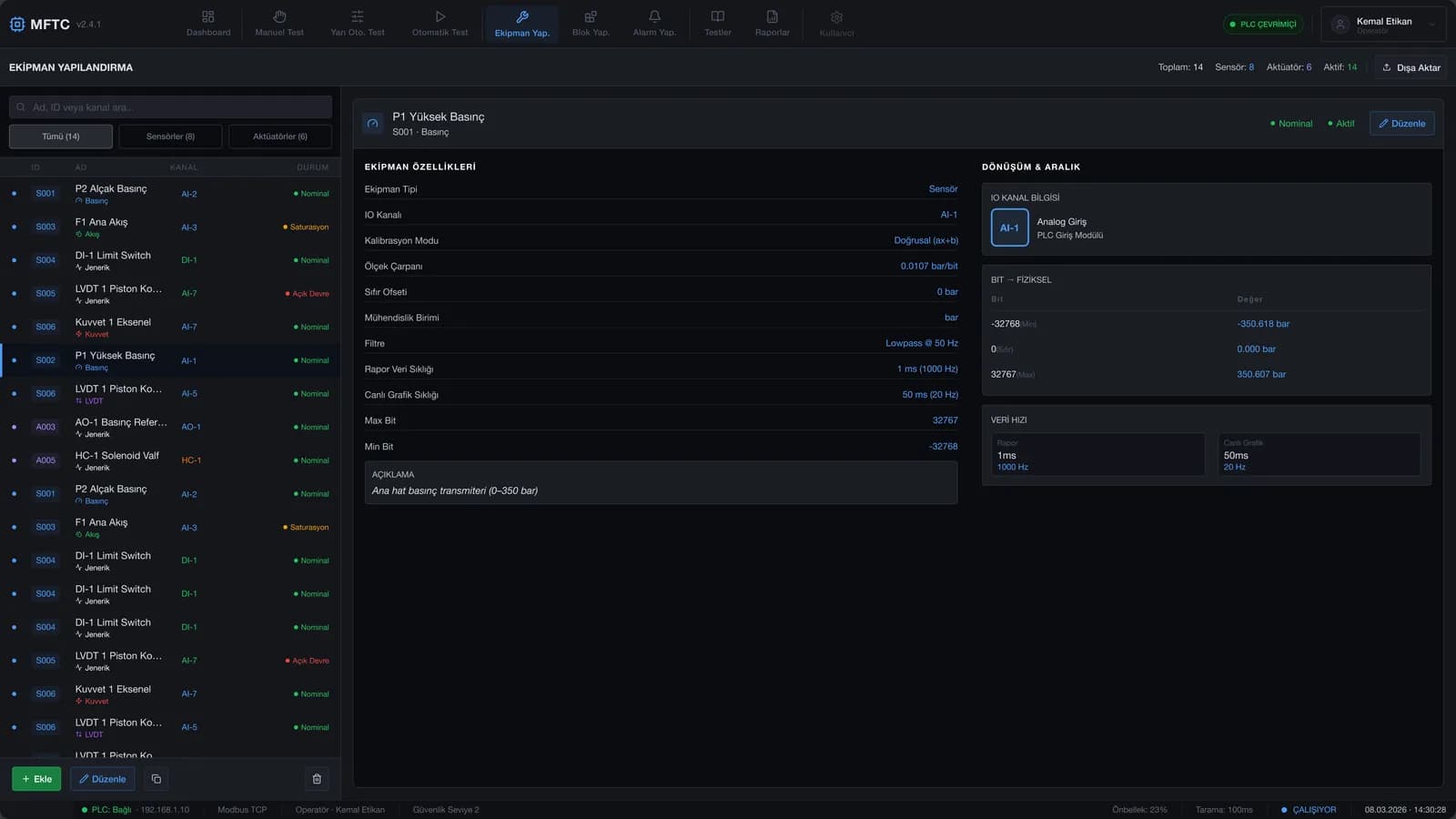Click the A005 ID badge
Screen dimensions: 1456x819
pyautogui.click(x=45, y=460)
